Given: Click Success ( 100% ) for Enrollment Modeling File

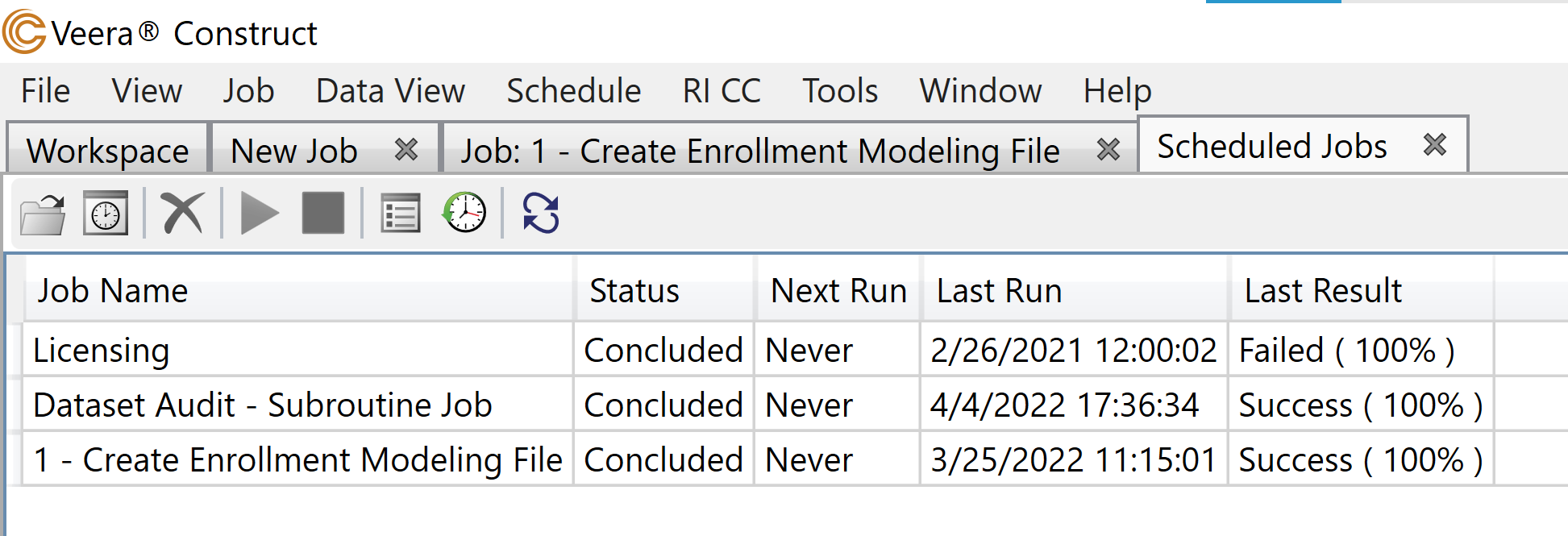Looking at the screenshot, I should (x=1361, y=459).
